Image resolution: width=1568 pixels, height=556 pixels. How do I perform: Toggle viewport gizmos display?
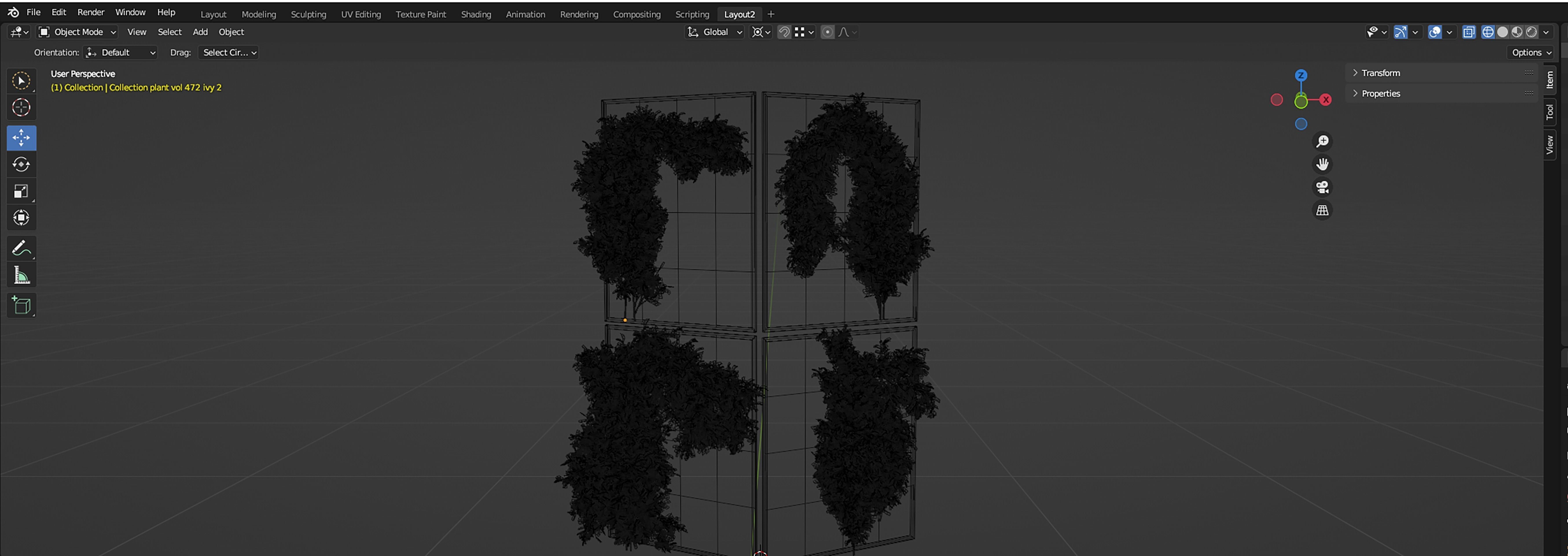click(1400, 32)
